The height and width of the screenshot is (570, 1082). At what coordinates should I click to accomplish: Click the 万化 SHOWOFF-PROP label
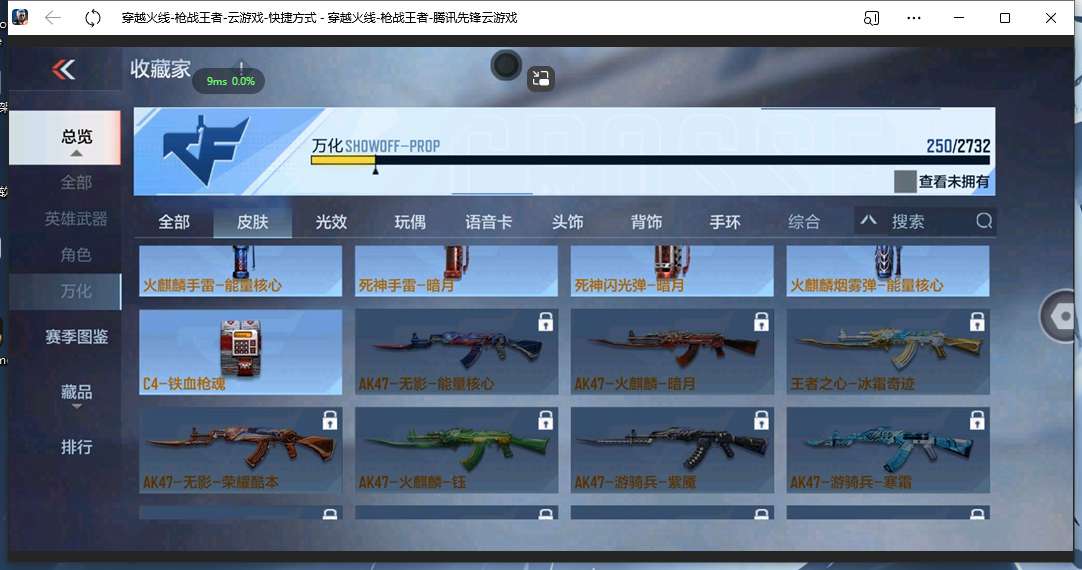click(375, 146)
